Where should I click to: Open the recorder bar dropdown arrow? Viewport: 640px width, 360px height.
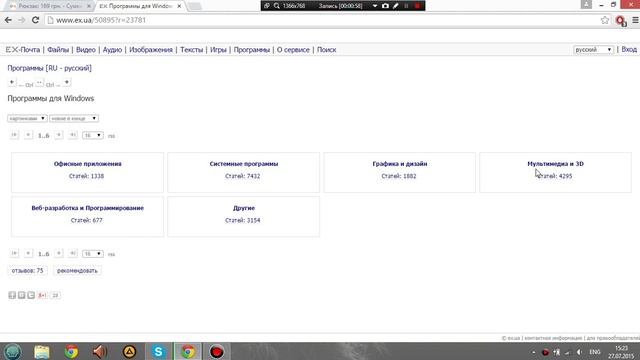375,6
